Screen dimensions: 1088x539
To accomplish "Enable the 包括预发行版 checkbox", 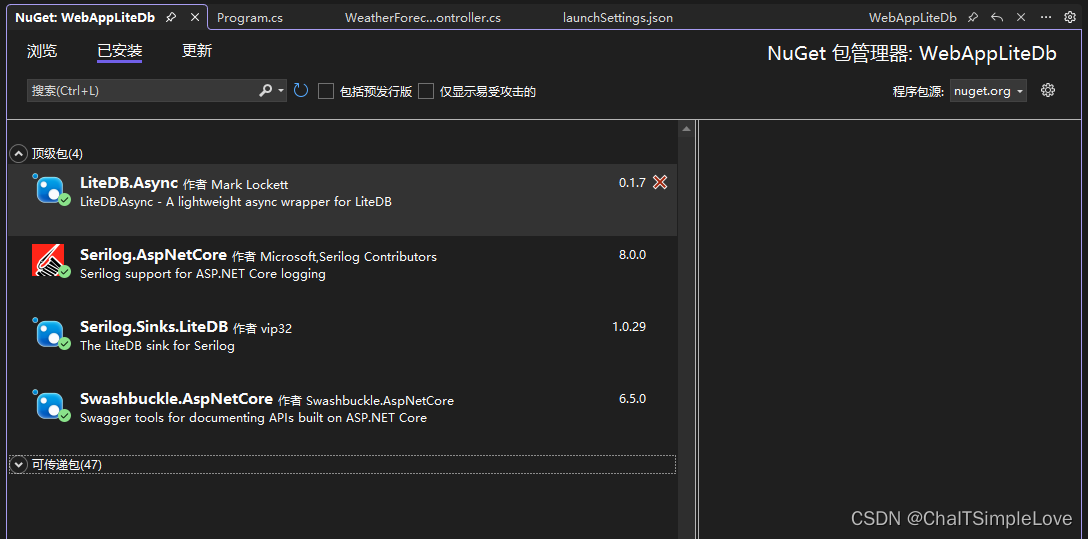I will tap(326, 91).
